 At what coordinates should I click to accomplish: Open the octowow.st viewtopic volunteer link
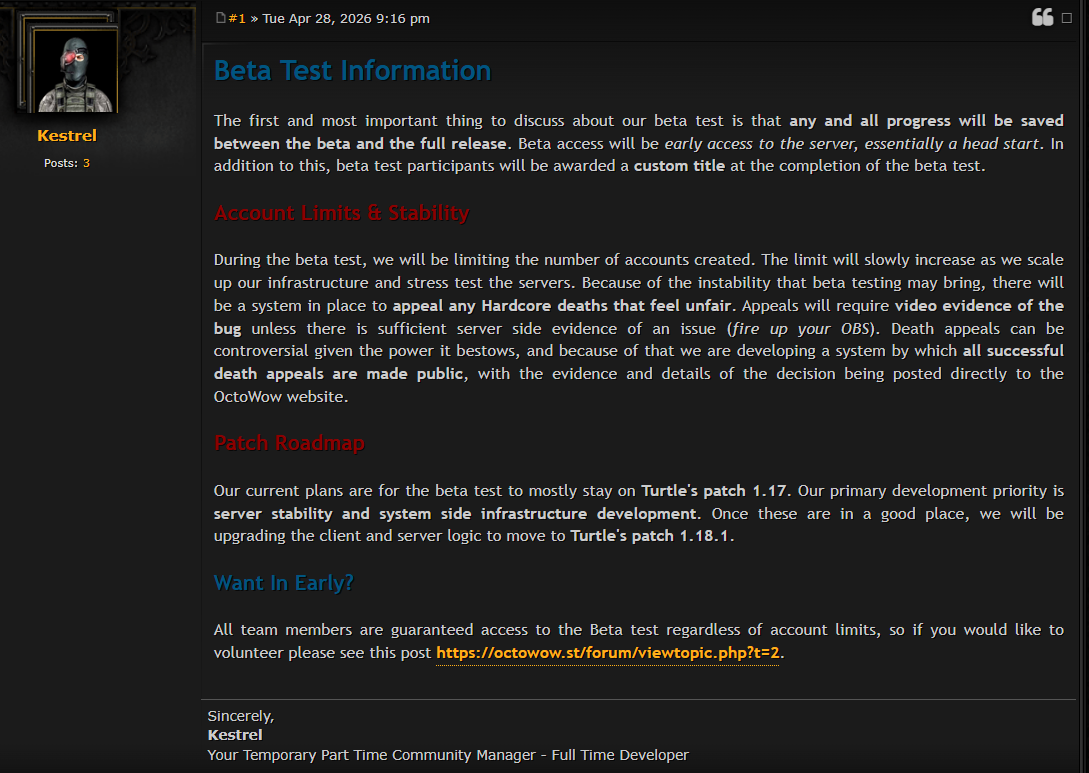[x=608, y=653]
